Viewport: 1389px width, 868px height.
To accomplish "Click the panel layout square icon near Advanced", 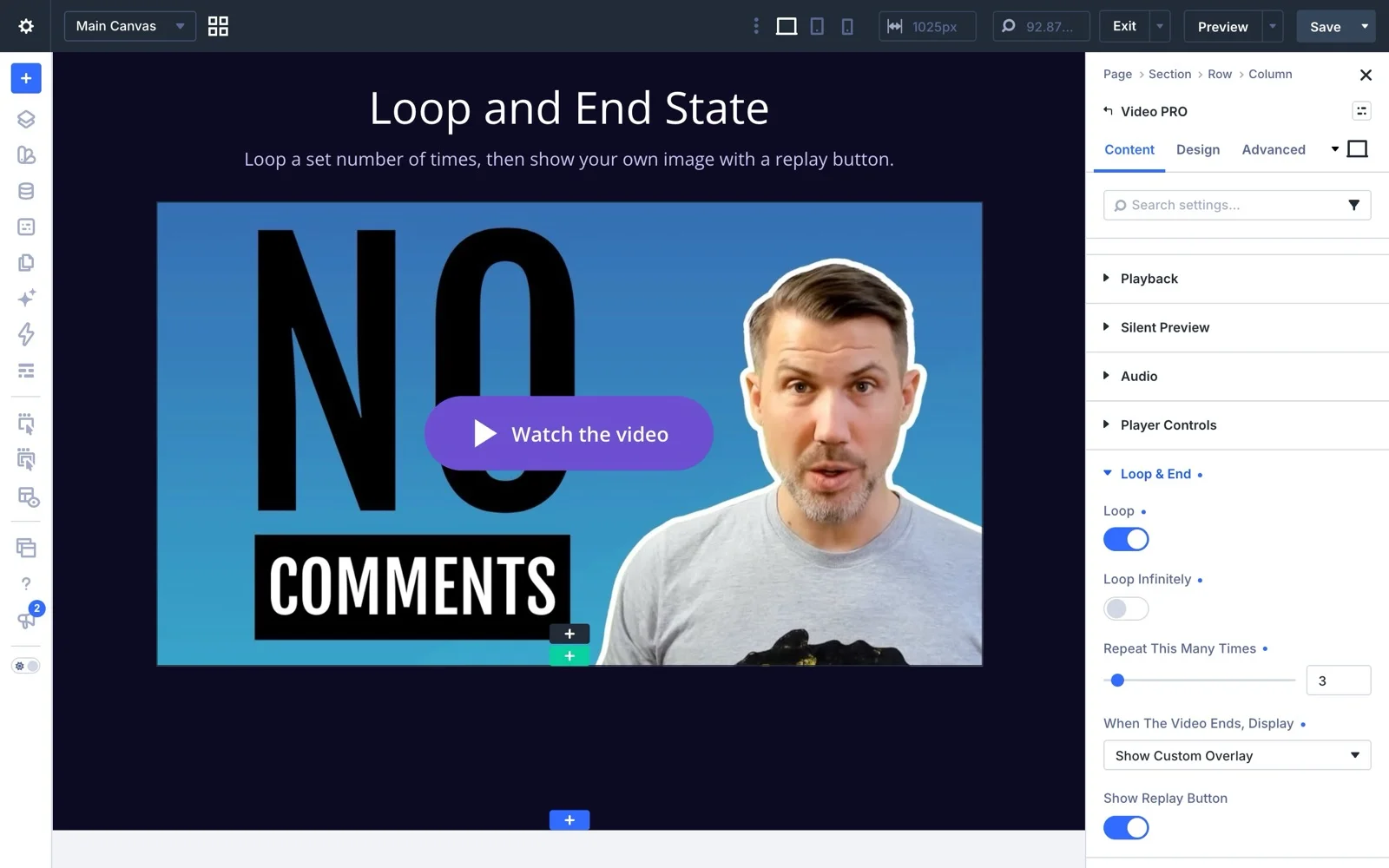I will pyautogui.click(x=1357, y=149).
